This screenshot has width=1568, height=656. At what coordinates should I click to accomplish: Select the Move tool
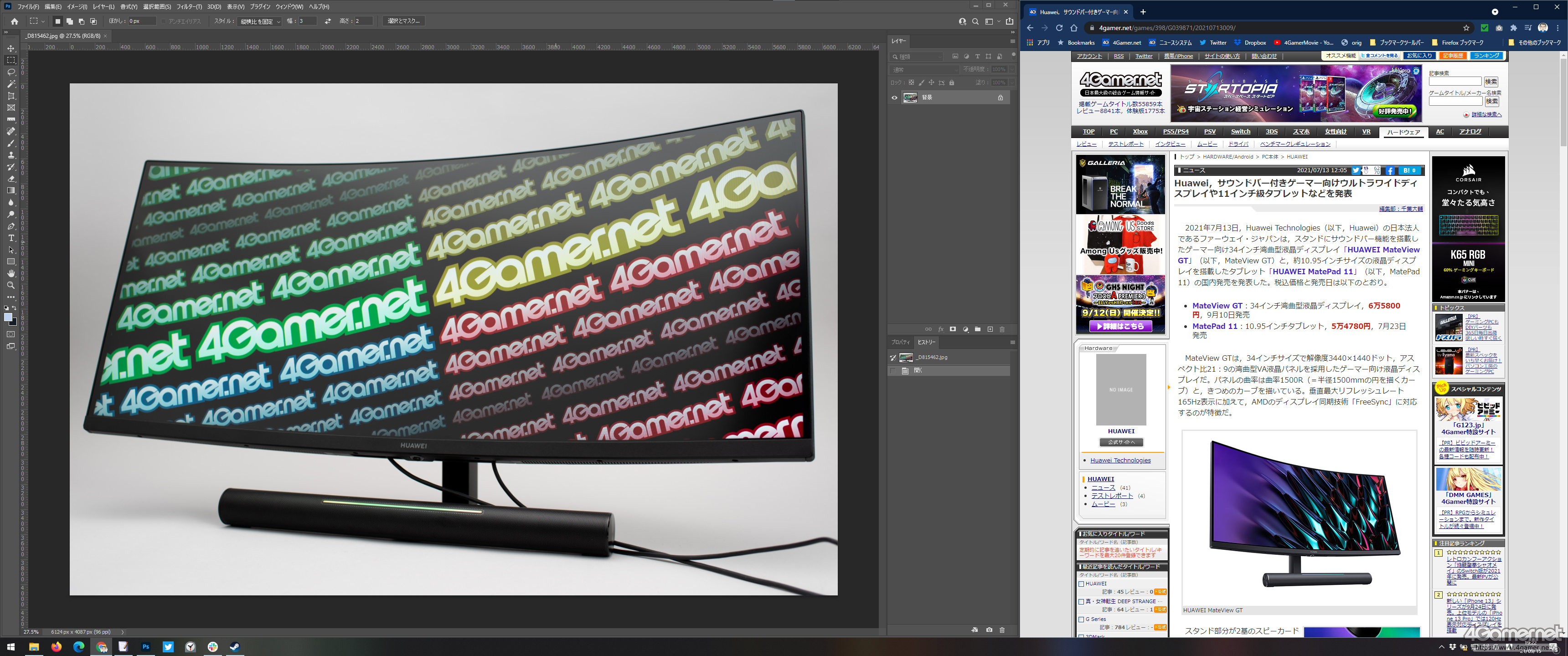click(11, 48)
